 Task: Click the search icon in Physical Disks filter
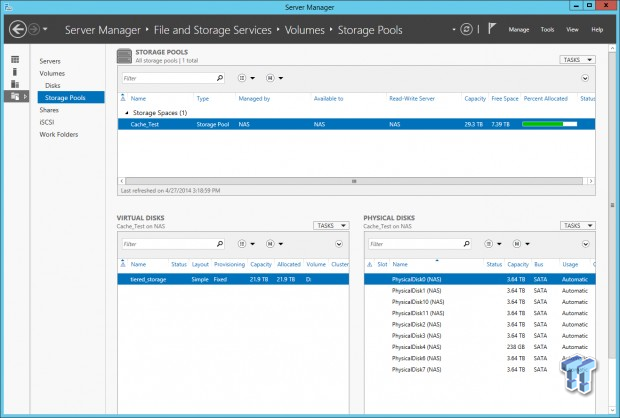pyautogui.click(x=467, y=244)
